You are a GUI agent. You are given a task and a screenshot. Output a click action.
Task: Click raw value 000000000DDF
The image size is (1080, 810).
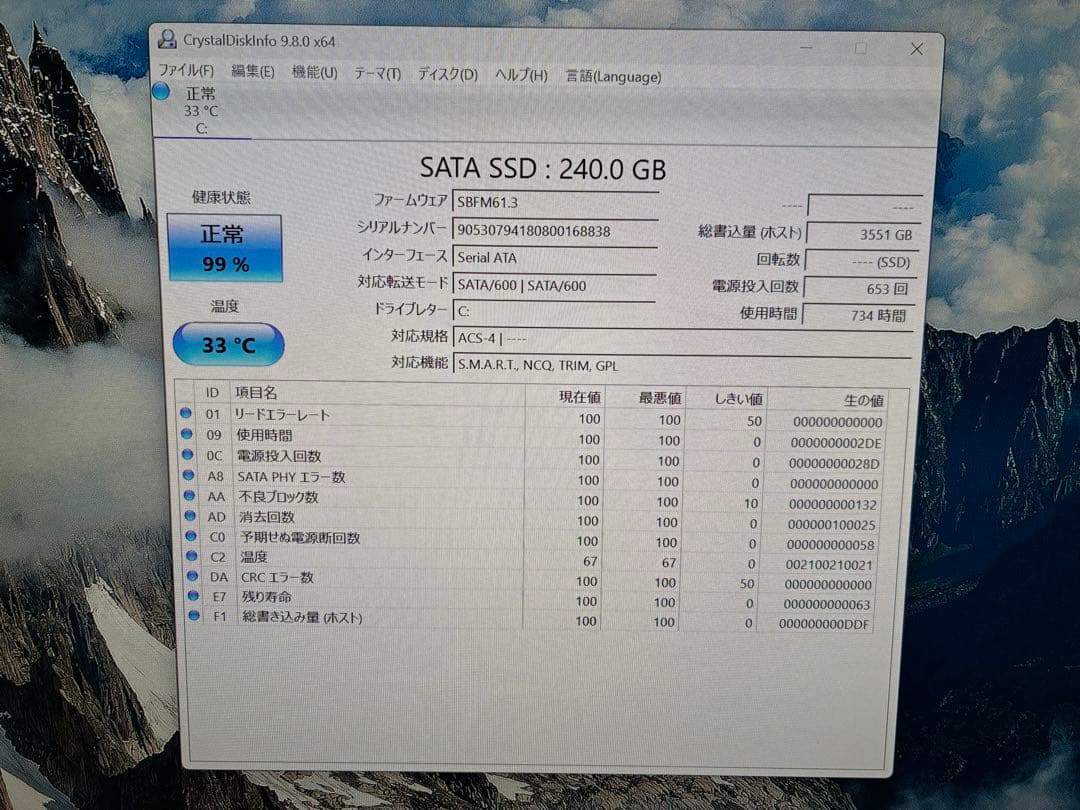point(824,624)
